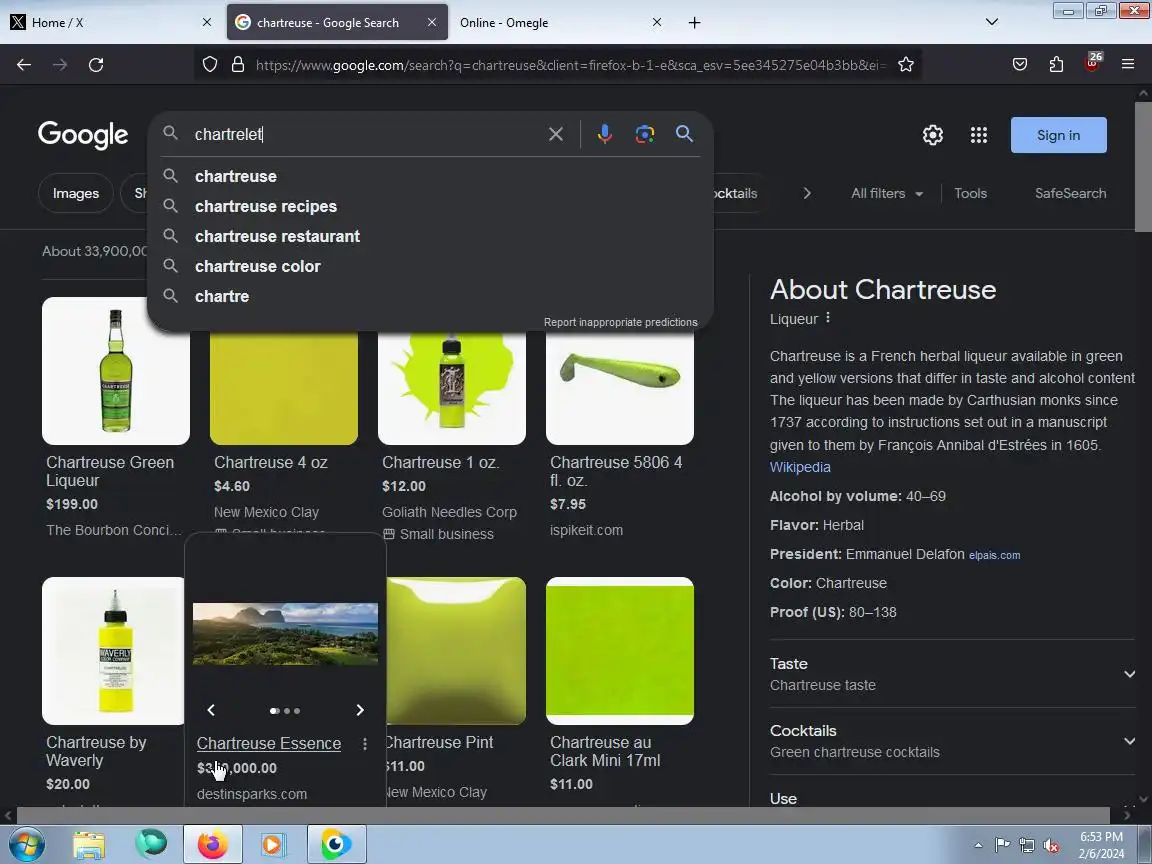This screenshot has height=864, width=1152.
Task: Open options menu for Chartreuse Essence
Action: pos(365,744)
